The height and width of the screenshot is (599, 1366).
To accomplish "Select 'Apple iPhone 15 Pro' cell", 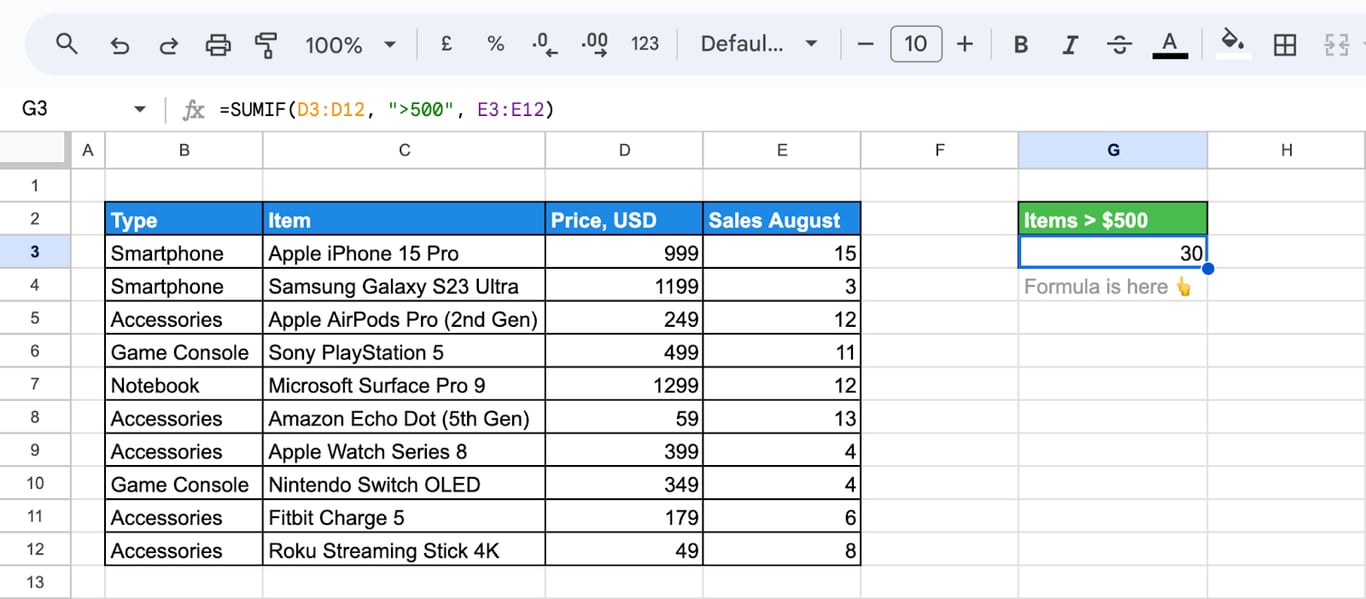I will pos(404,252).
